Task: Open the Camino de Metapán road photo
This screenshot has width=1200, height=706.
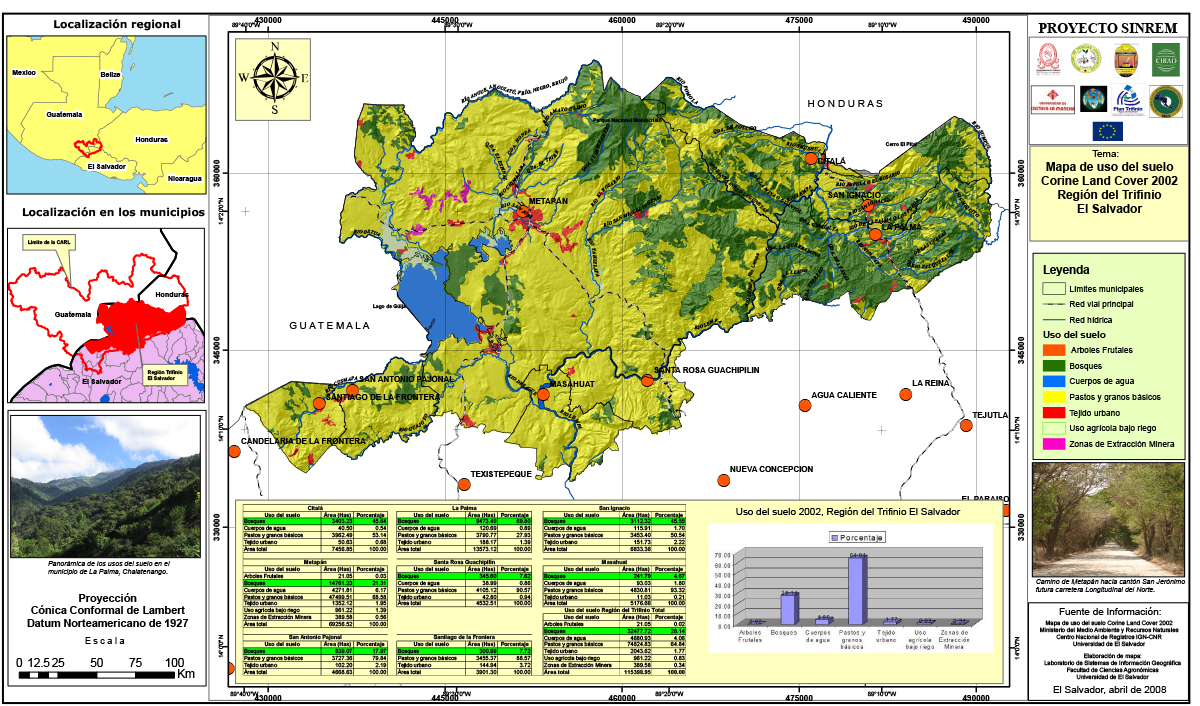Action: point(1107,520)
